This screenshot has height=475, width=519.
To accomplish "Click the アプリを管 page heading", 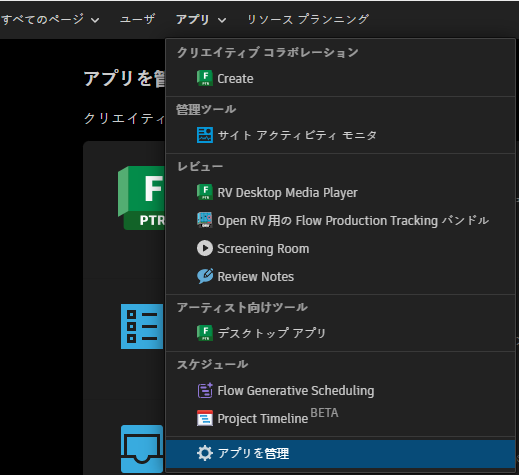I will pyautogui.click(x=124, y=79).
